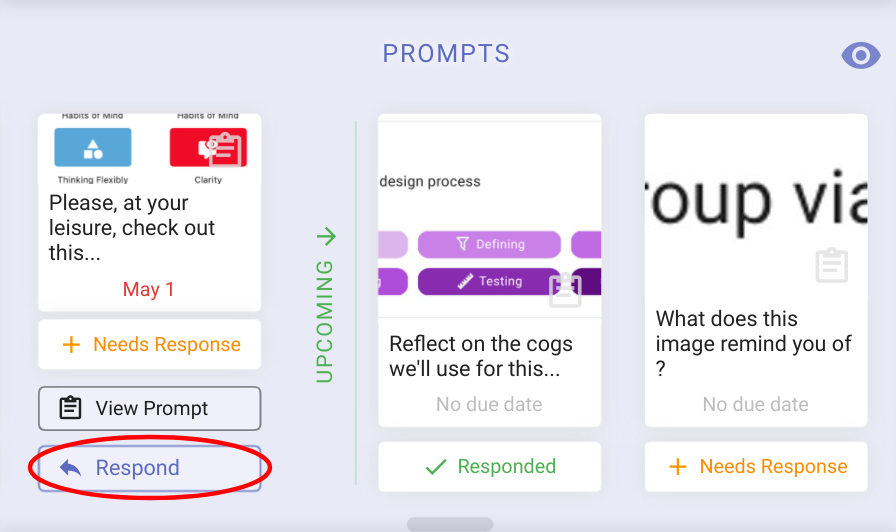Click the clipboard icon in View Prompt
Viewport: 896px width, 532px height.
click(70, 408)
